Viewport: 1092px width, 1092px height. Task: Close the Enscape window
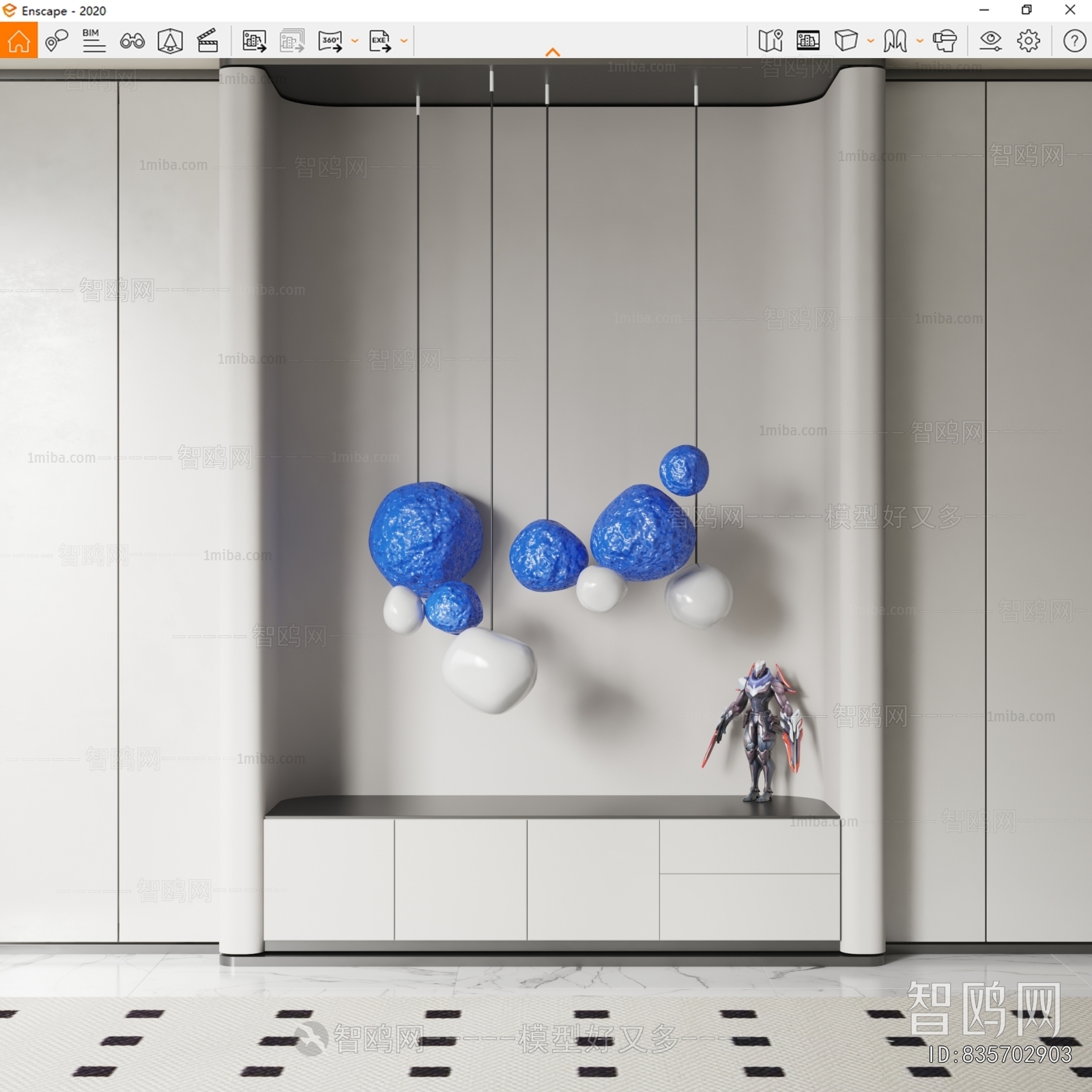[x=1070, y=10]
